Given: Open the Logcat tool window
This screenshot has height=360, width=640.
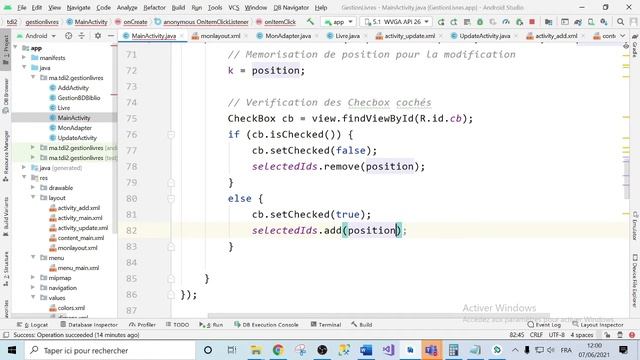Looking at the screenshot, I should click(33, 324).
